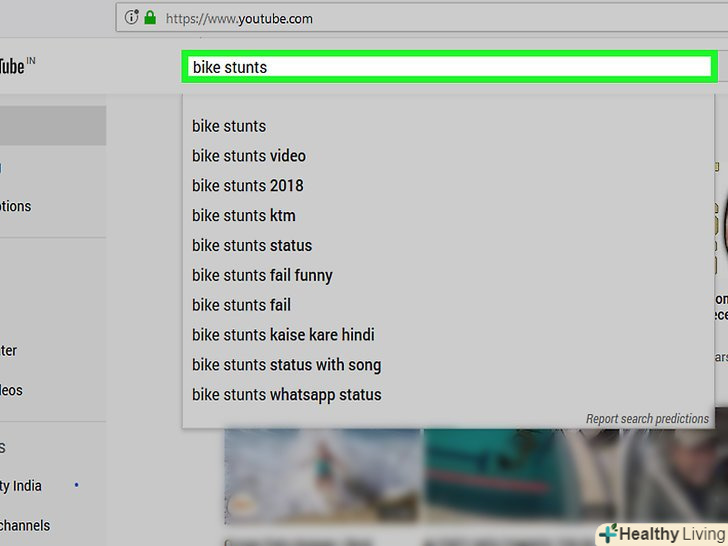This screenshot has width=728, height=546.
Task: Open 'Report search predictions' link
Action: click(x=647, y=419)
